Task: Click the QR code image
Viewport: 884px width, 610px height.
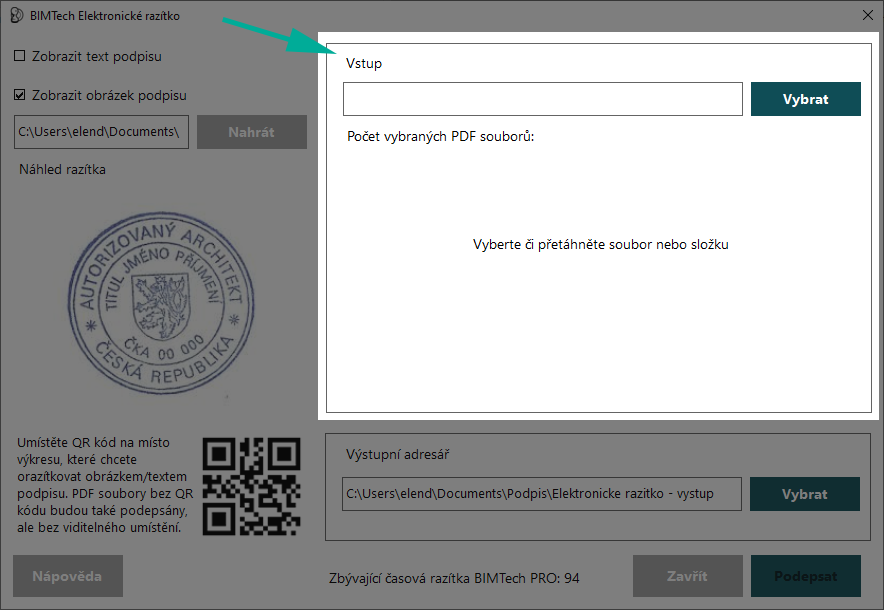Action: 251,487
